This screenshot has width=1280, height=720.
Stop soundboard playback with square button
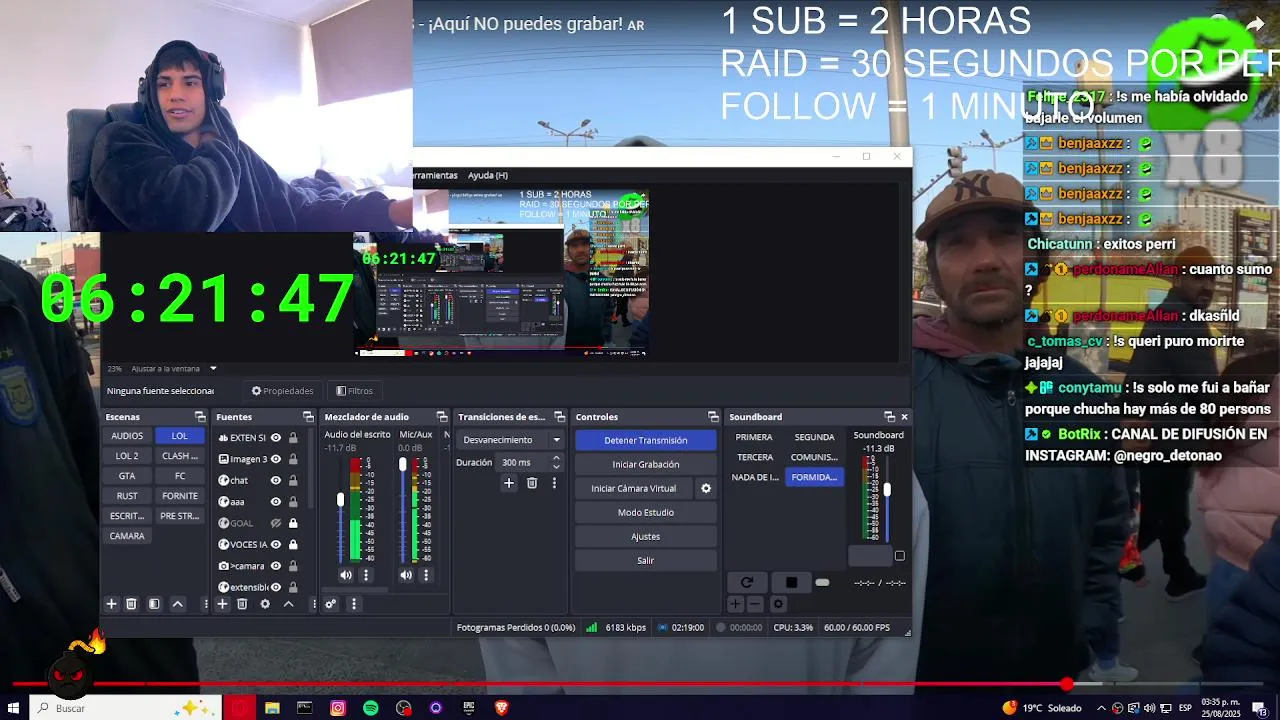pyautogui.click(x=791, y=582)
